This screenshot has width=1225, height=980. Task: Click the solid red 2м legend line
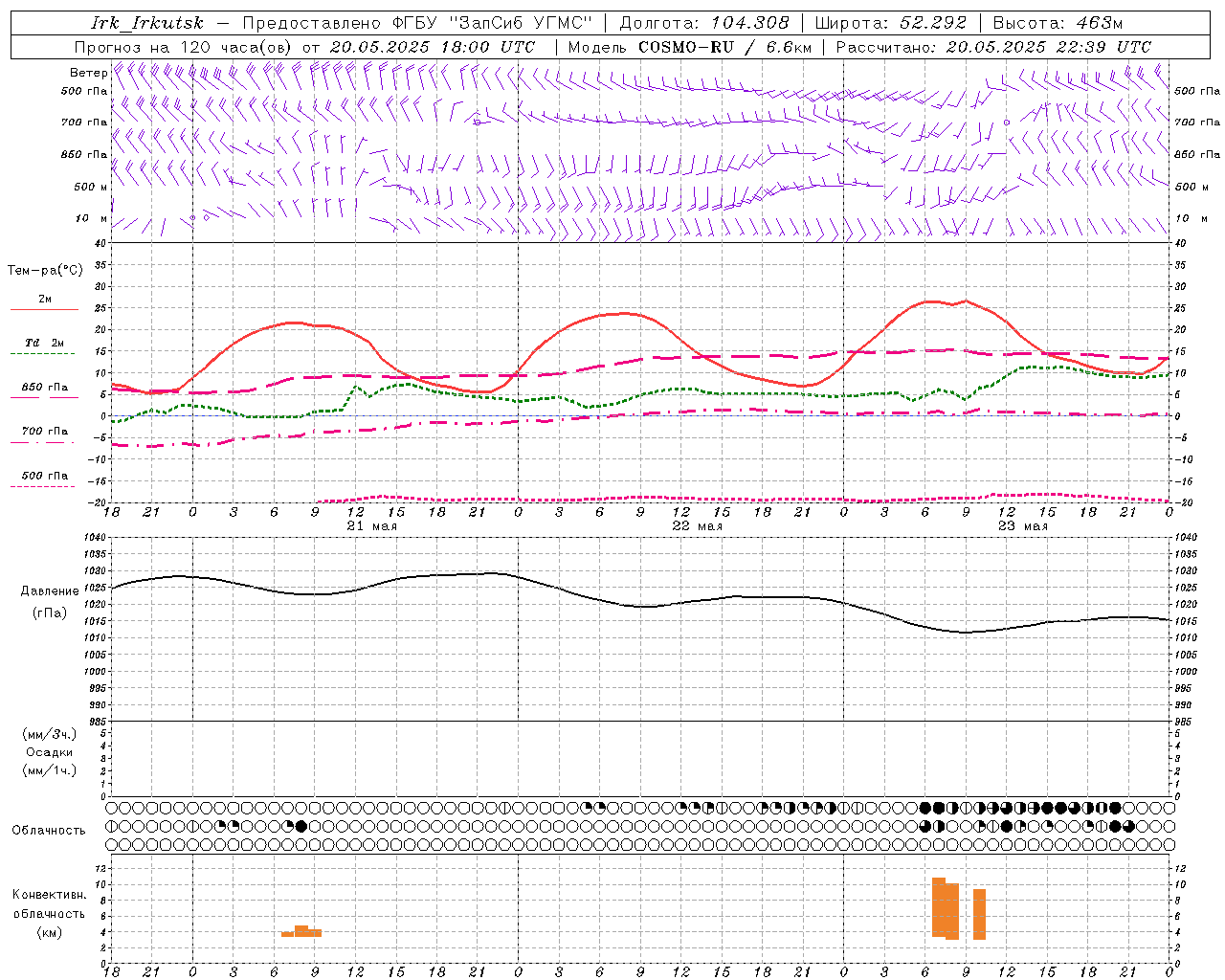click(x=44, y=310)
